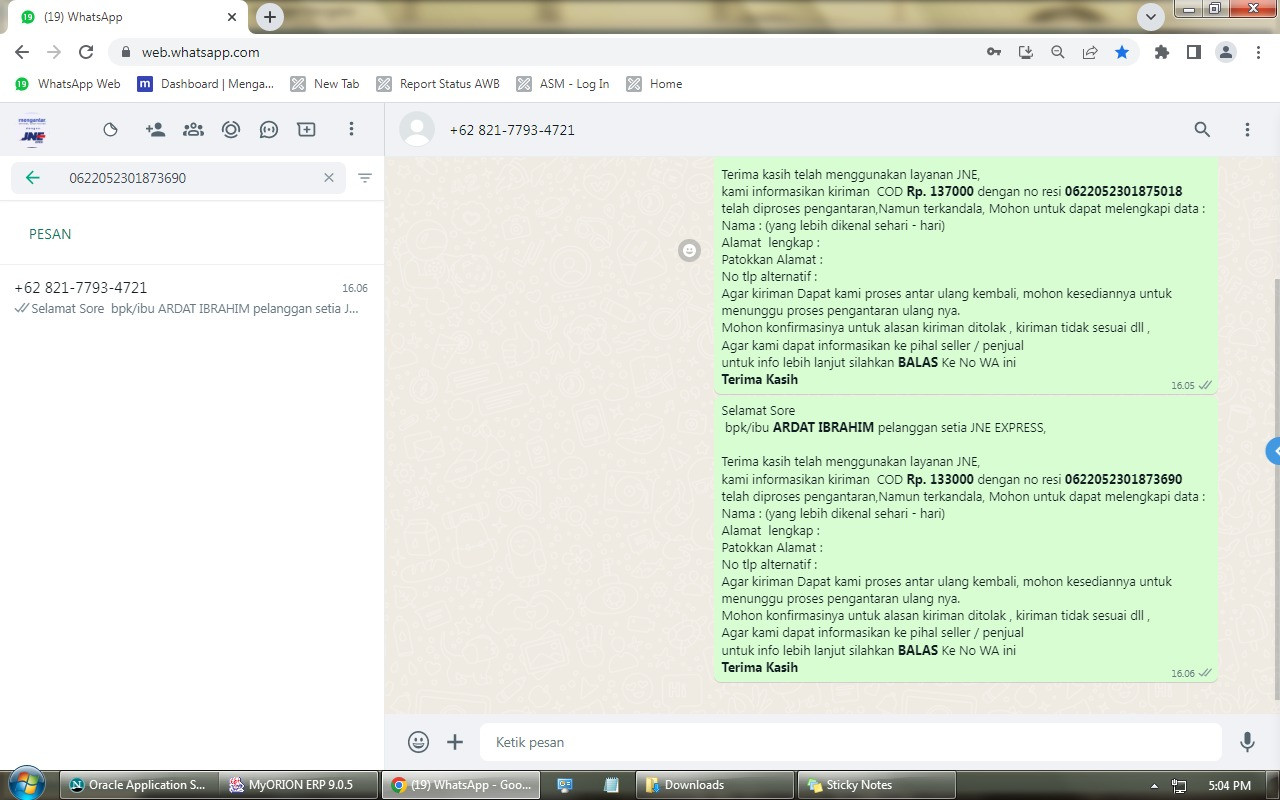Open contact info for +62 821-7793-4721 header
This screenshot has width=1280, height=800.
coord(512,130)
